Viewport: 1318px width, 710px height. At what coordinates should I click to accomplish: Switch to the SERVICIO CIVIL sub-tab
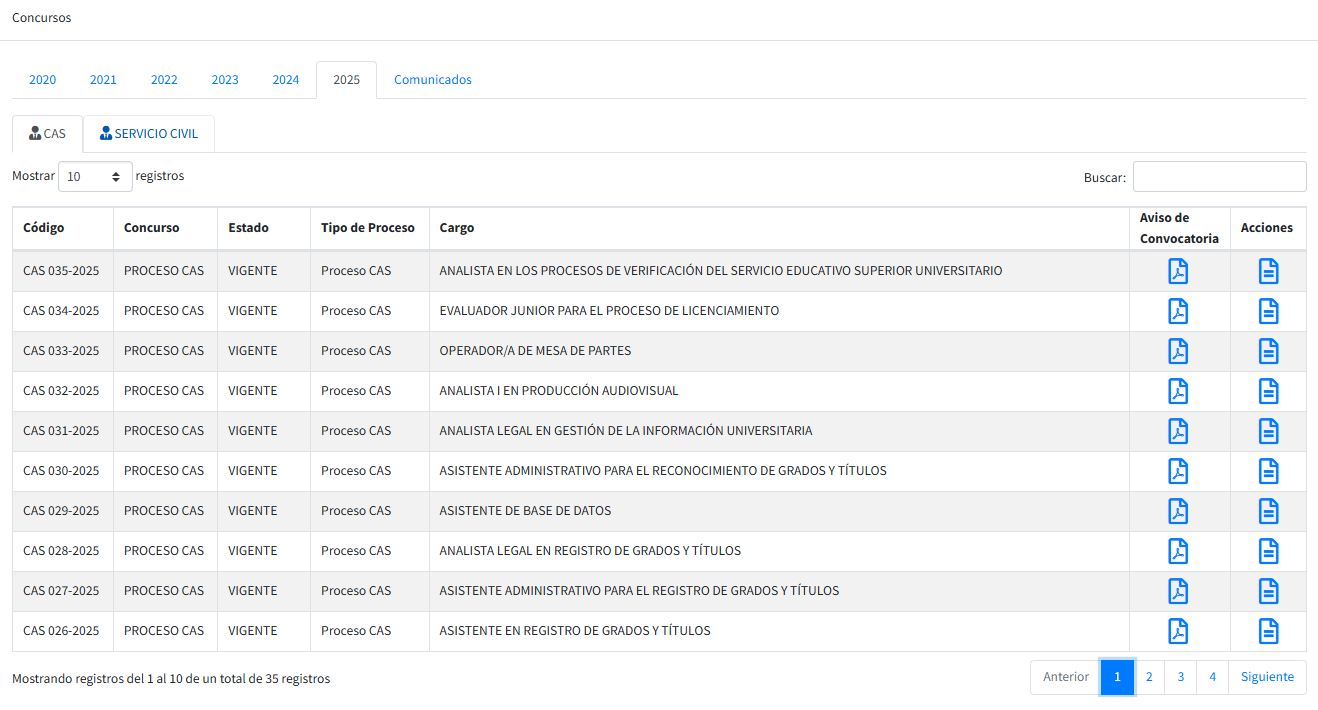[x=149, y=134]
